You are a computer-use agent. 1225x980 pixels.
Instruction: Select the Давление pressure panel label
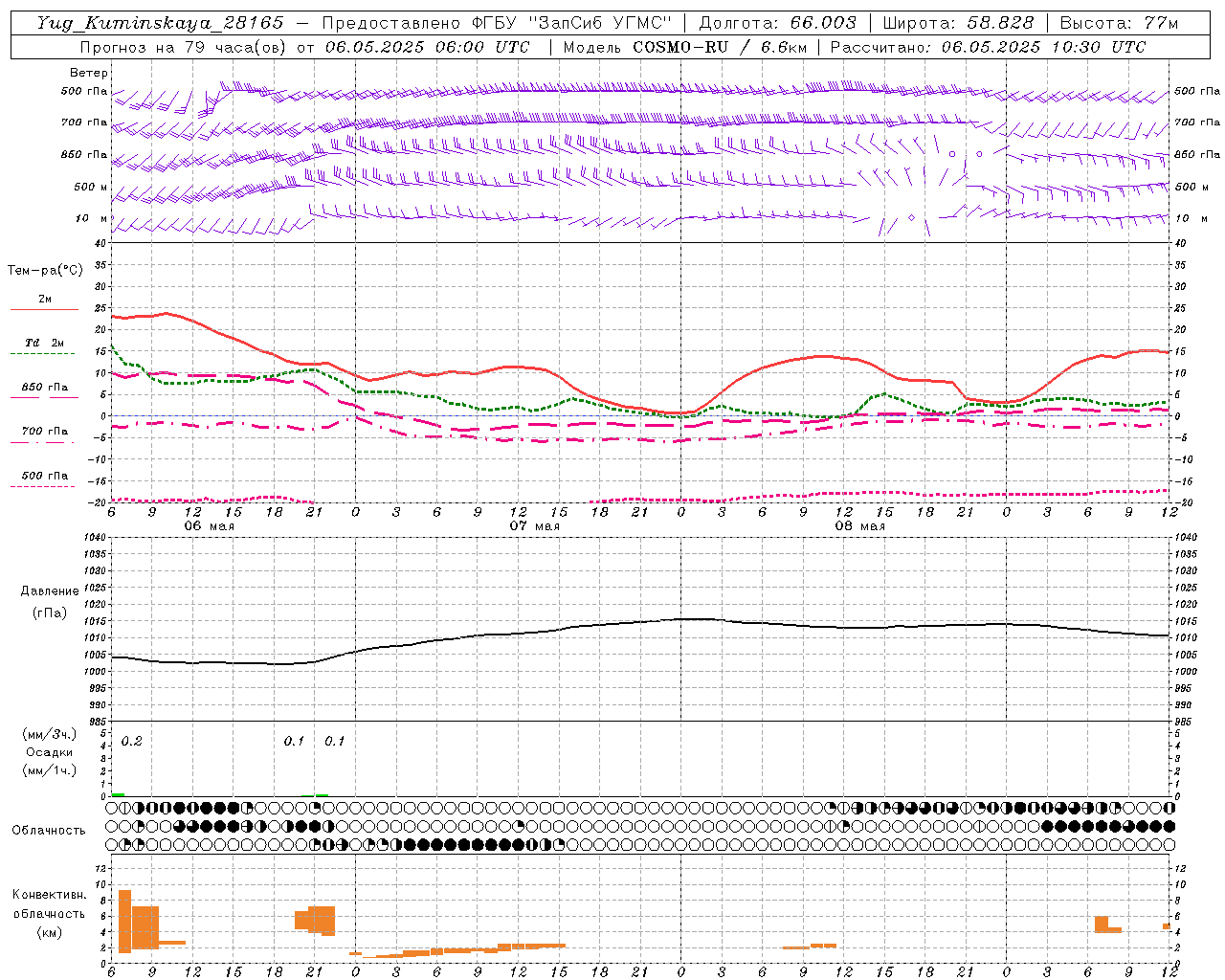pos(49,591)
